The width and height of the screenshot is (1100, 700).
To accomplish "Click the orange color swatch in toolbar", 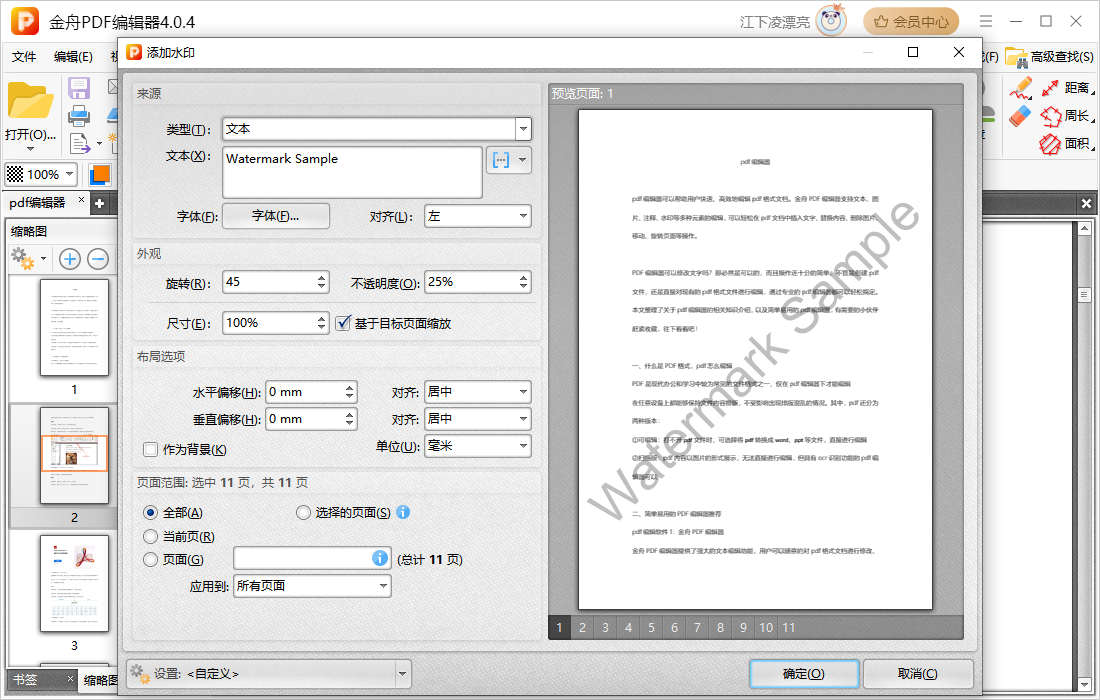I will tap(100, 174).
